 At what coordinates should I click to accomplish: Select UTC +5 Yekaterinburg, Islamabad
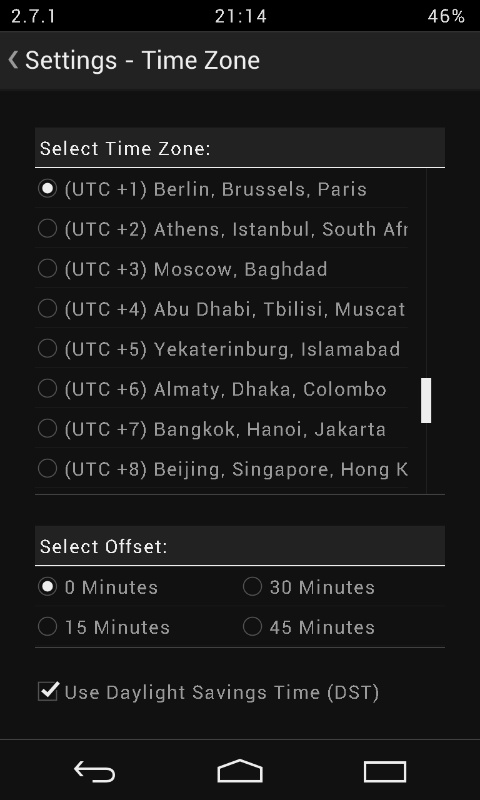[221, 349]
